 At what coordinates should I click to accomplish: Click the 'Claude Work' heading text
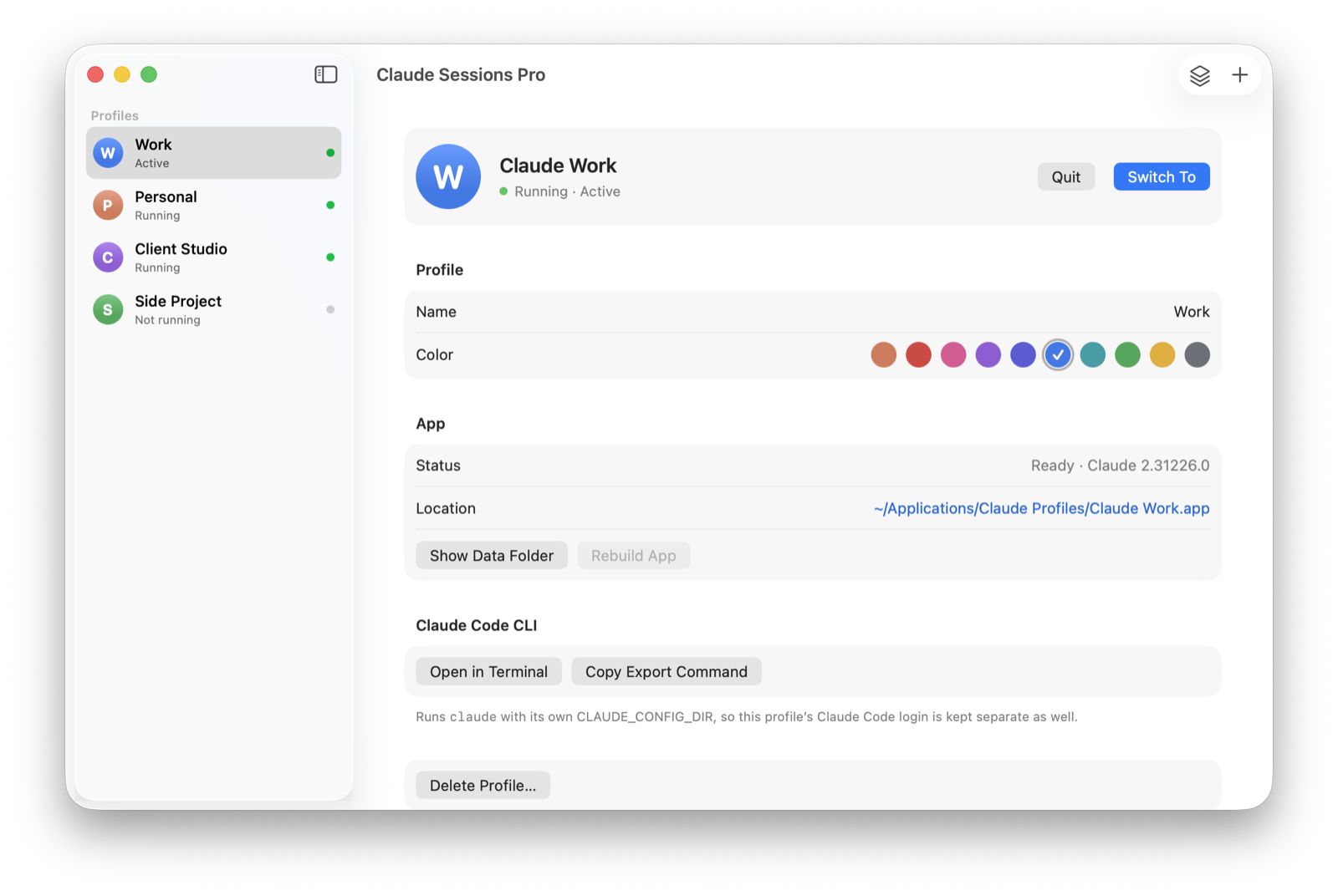(558, 165)
